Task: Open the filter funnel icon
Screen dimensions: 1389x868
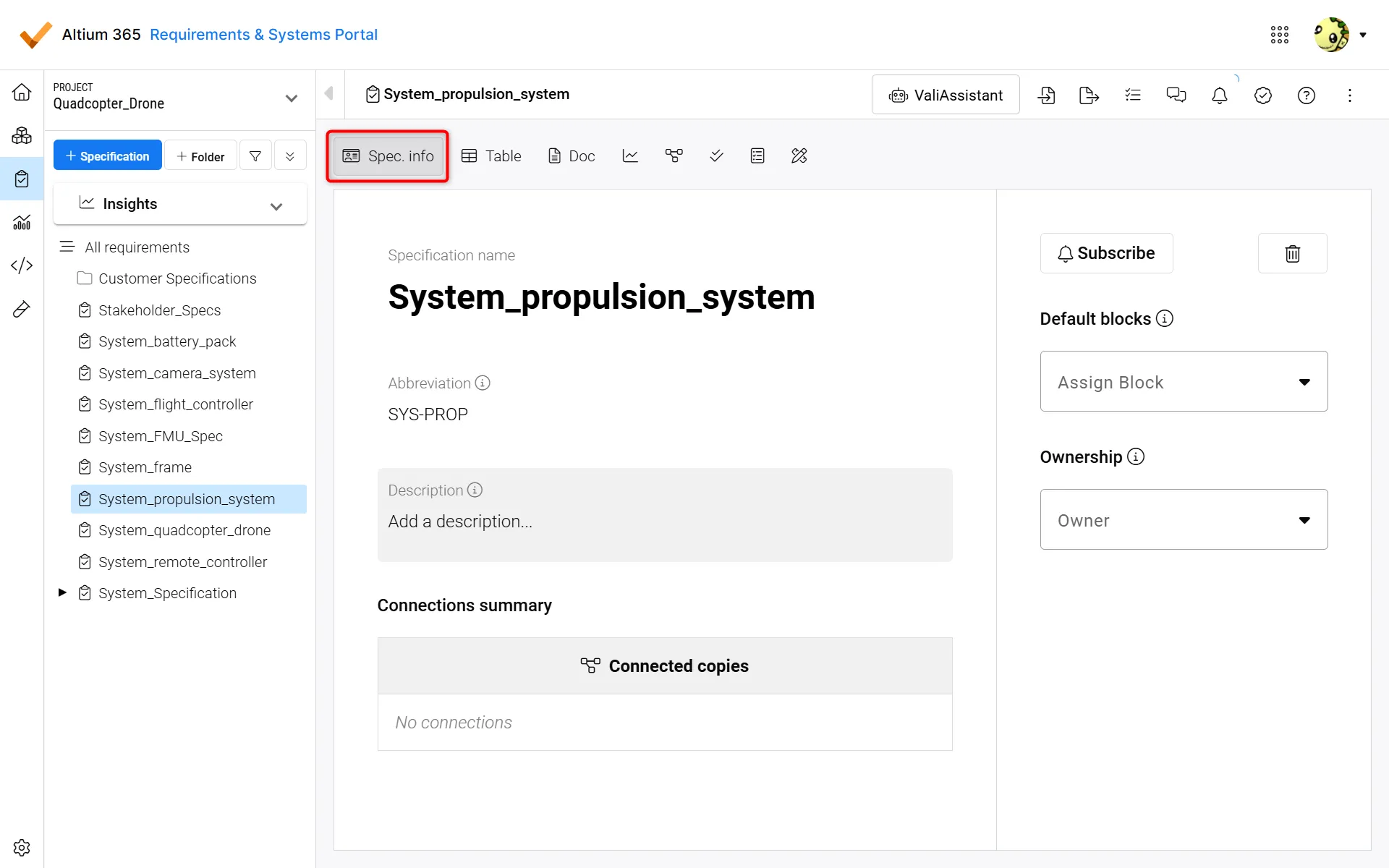Action: 255,156
